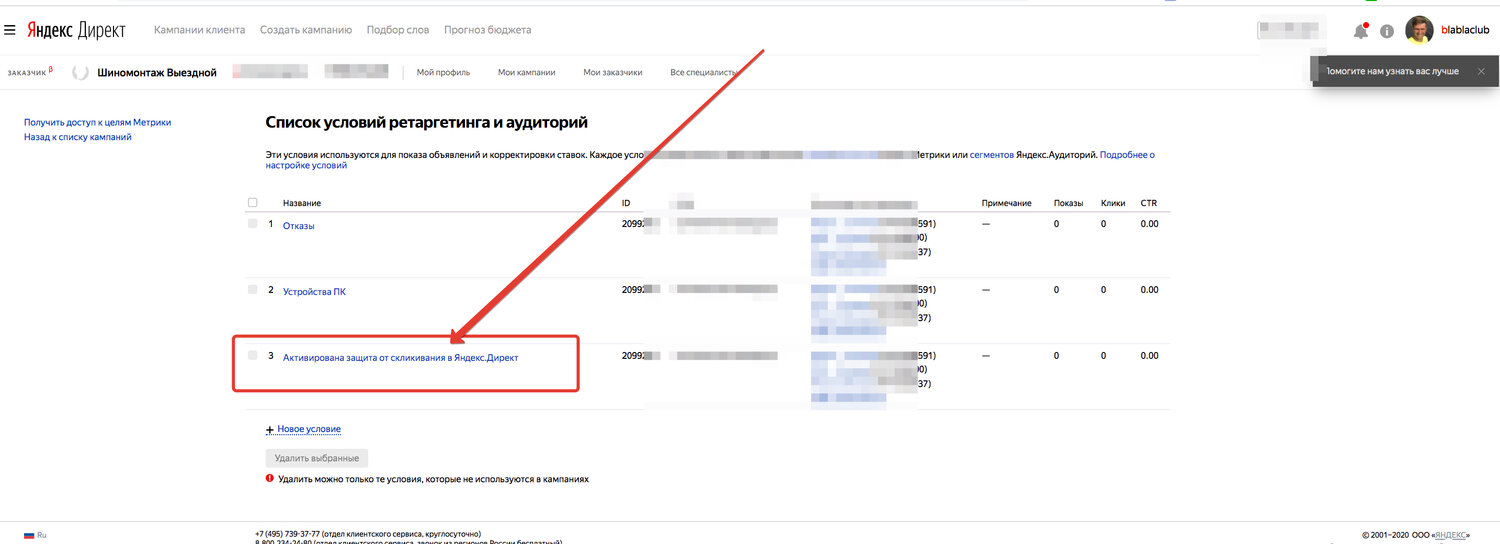The image size is (1500, 544).
Task: Click the Показы column header
Action: point(1068,203)
